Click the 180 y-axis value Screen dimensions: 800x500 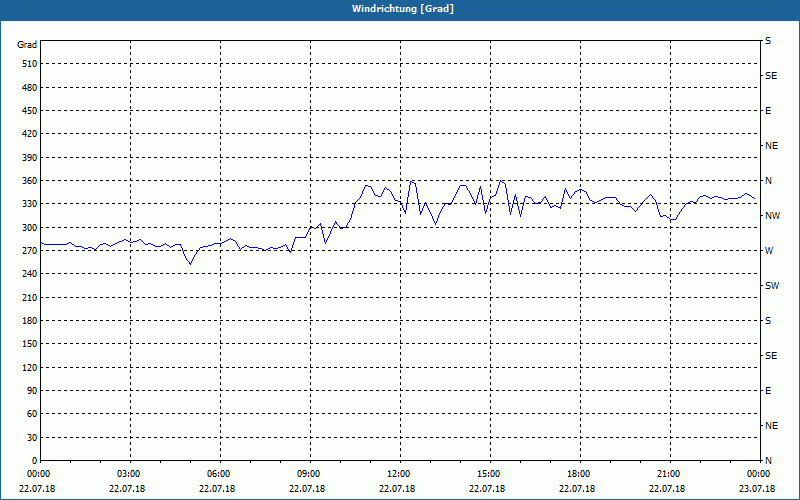coord(30,321)
